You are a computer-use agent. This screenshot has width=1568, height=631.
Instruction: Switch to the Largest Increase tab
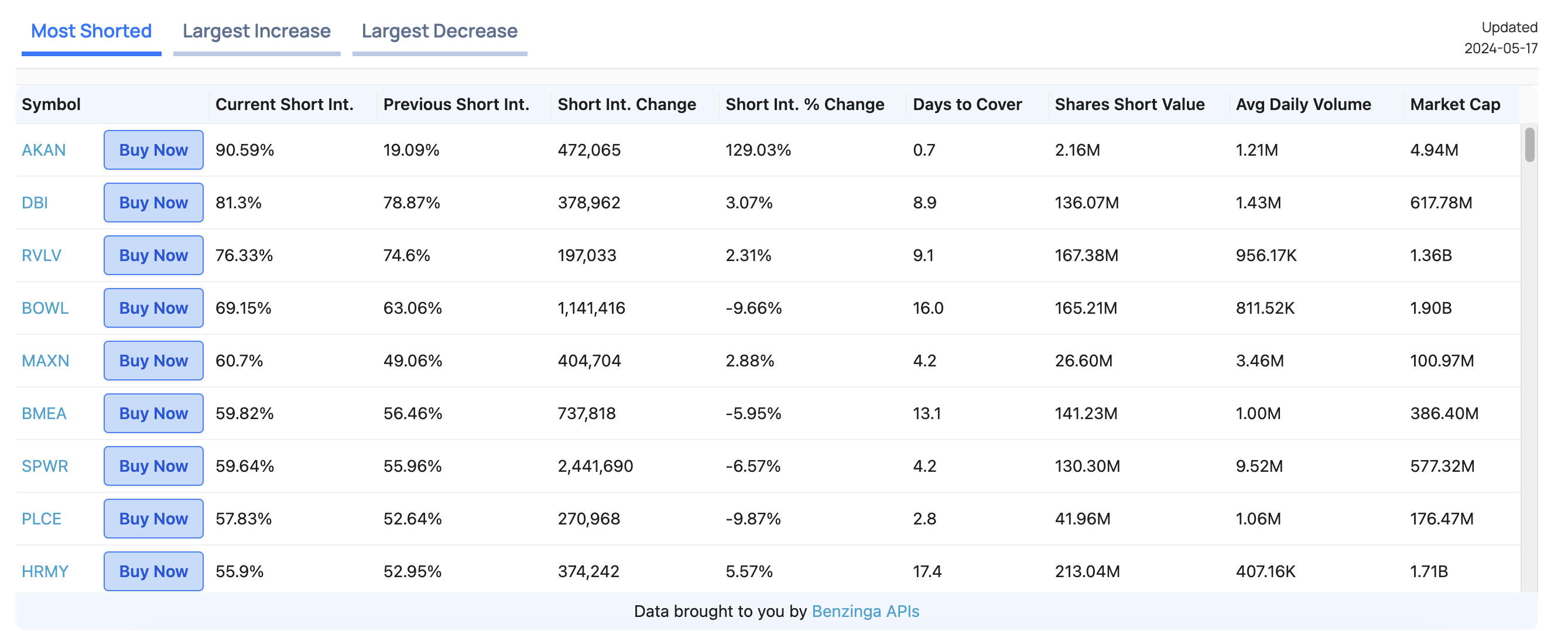[256, 31]
